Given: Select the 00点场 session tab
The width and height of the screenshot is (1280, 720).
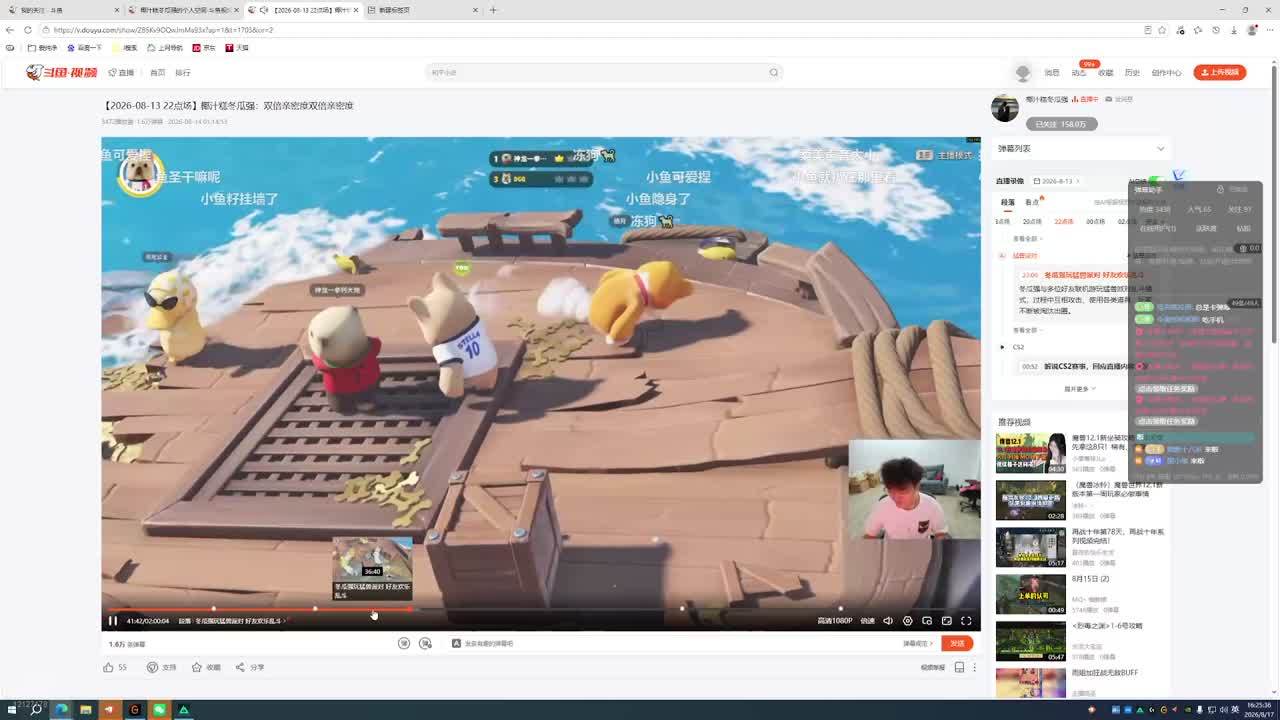Looking at the screenshot, I should [x=1096, y=222].
